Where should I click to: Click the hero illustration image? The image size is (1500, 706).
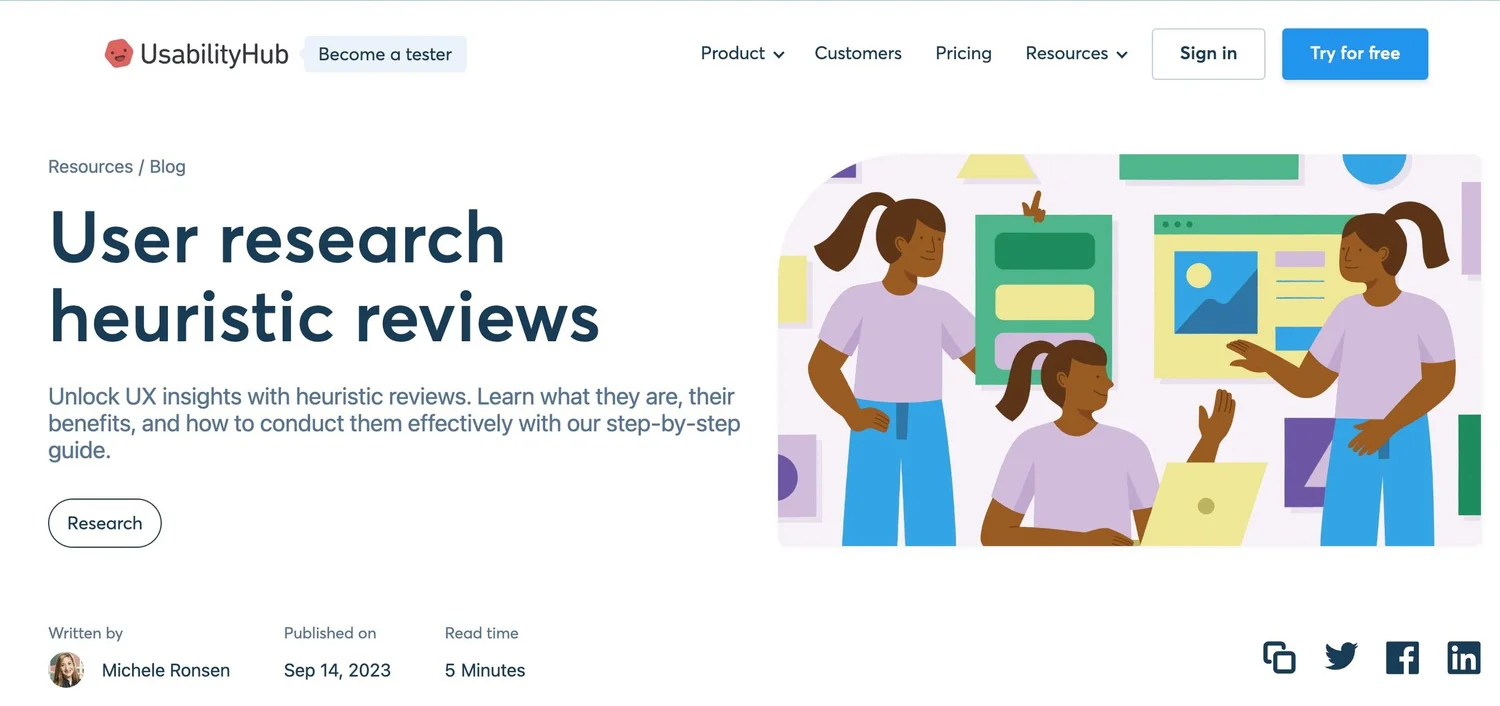pyautogui.click(x=1128, y=350)
